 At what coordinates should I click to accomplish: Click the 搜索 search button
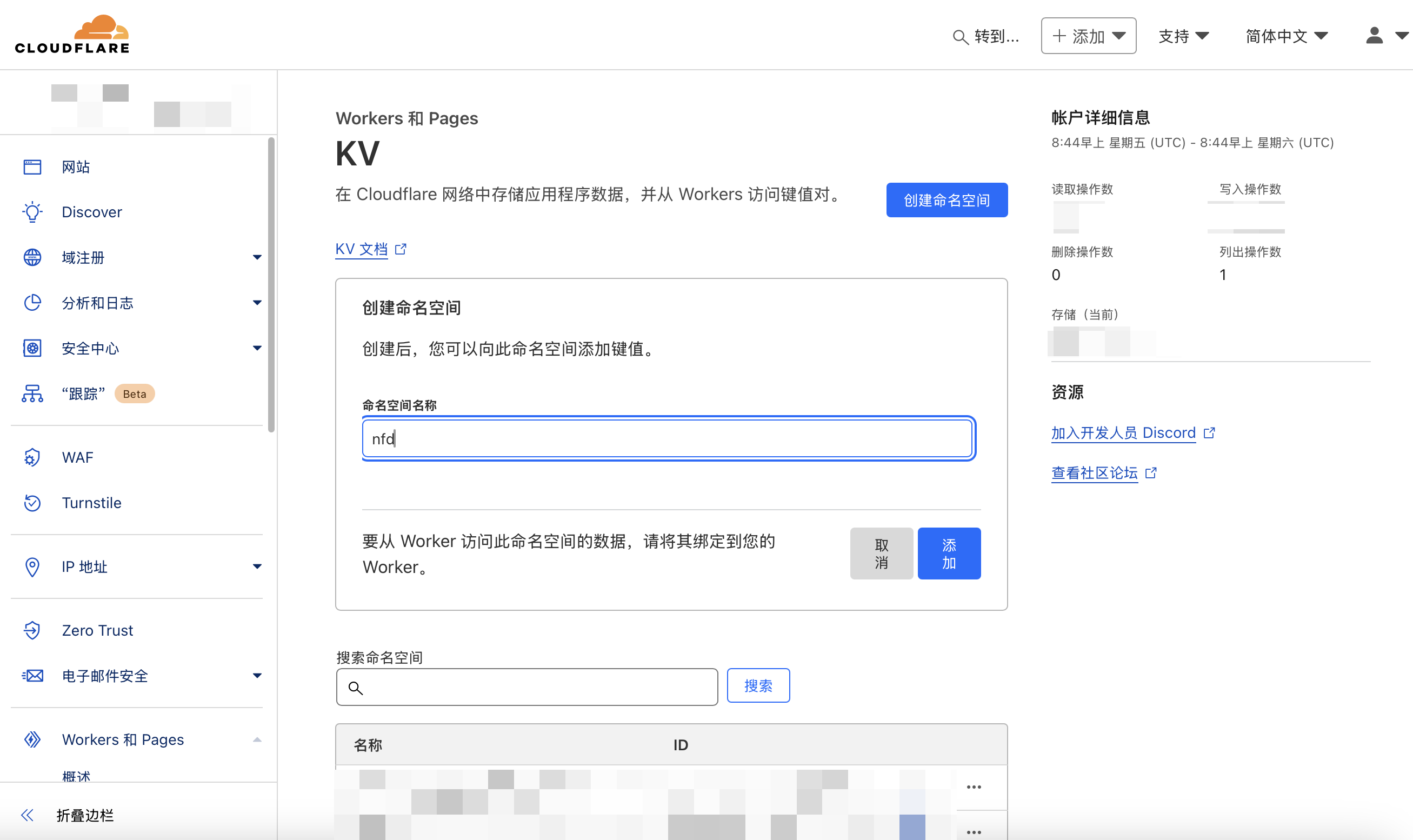(758, 685)
